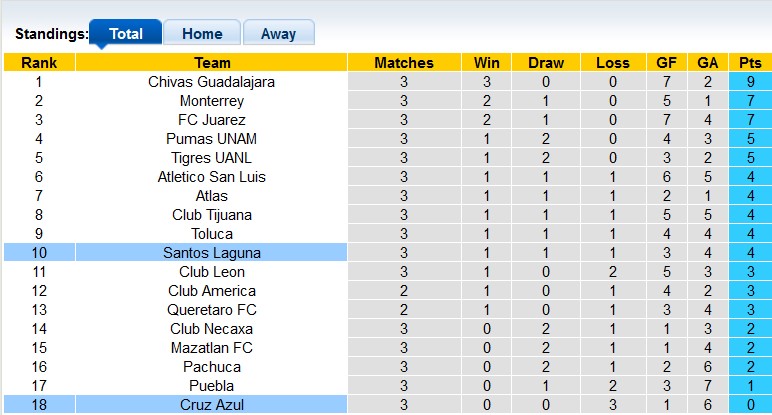The width and height of the screenshot is (772, 415).
Task: Open the Tigres UANL team link
Action: 212,158
